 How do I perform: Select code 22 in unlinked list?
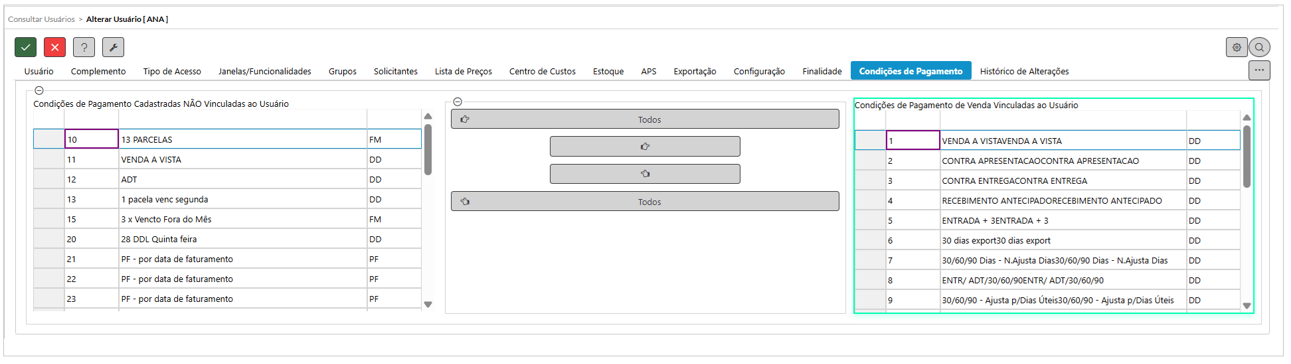(x=227, y=279)
